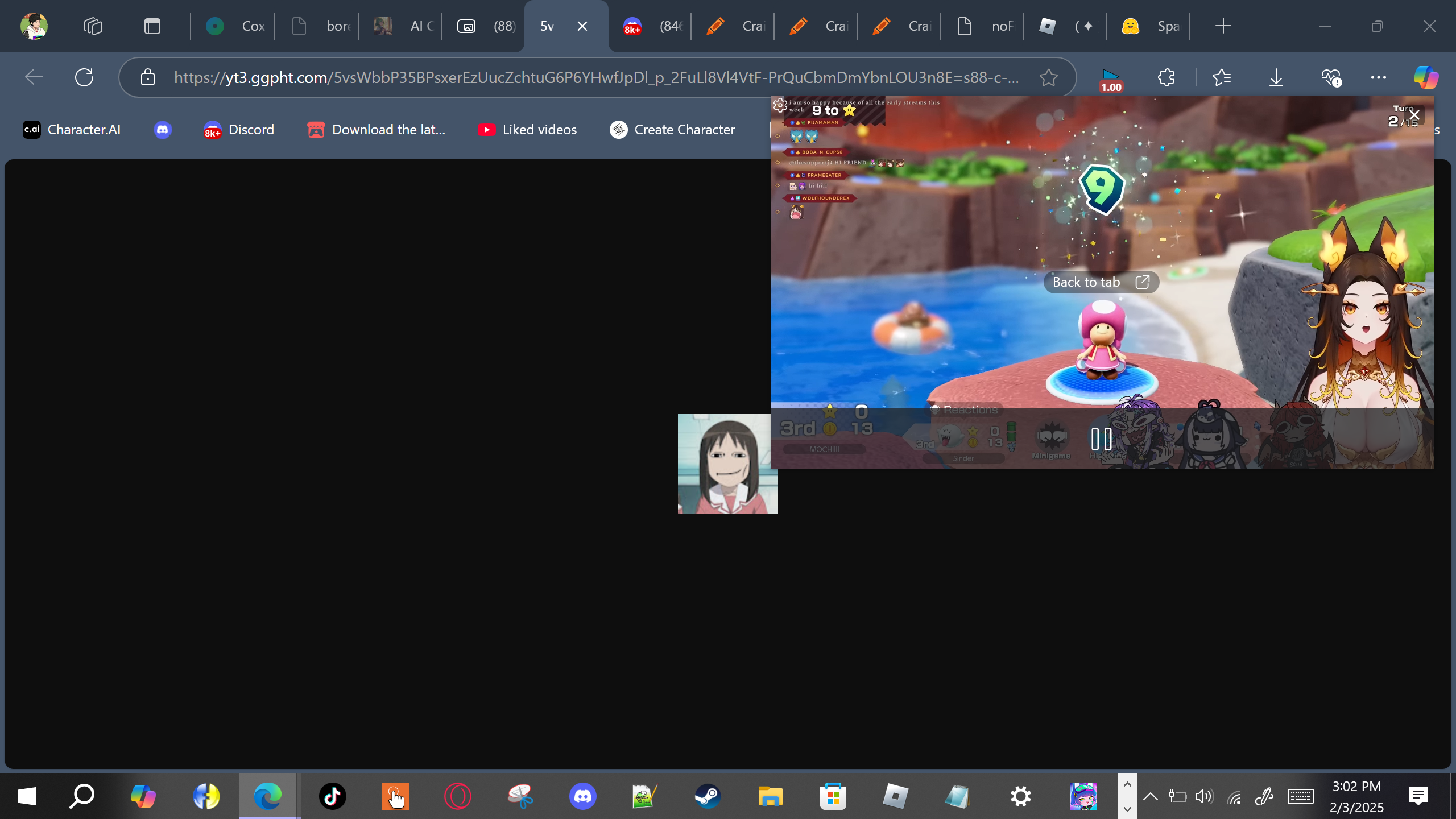This screenshot has width=1456, height=819.
Task: Switch to the (88) picture-in-picture tab
Action: coord(484,26)
